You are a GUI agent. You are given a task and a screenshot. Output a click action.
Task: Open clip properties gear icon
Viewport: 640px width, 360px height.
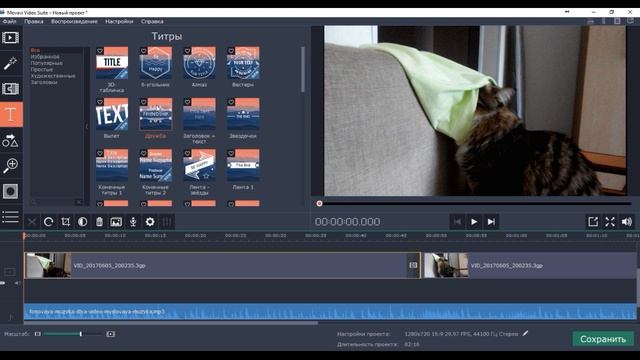tap(150, 222)
